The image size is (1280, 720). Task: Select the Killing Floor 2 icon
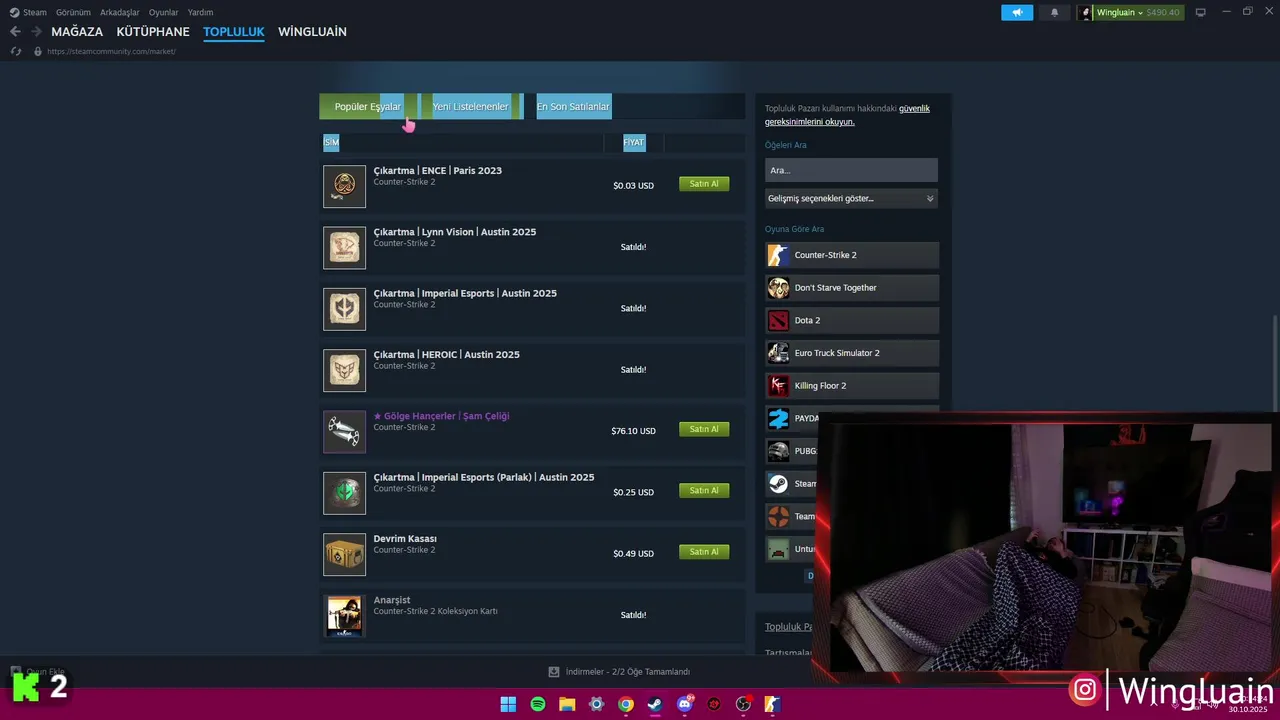click(778, 386)
